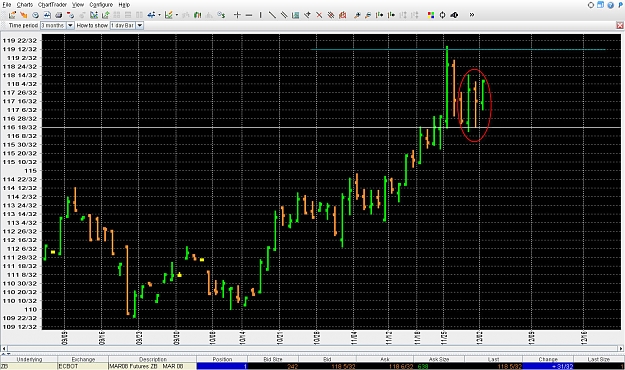Click the Bid Size column header
This screenshot has width=625, height=370.
(273, 359)
